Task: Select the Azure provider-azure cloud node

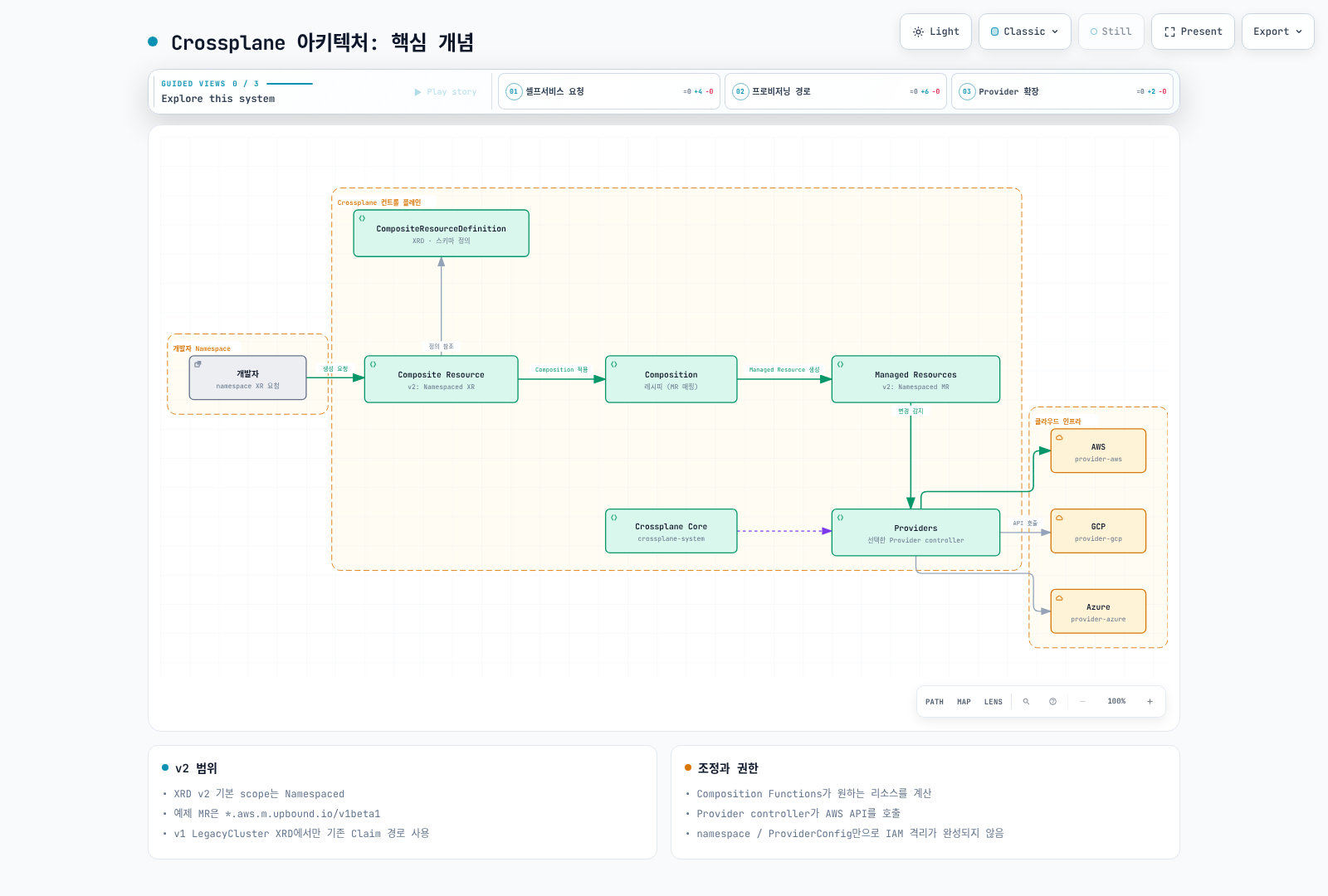Action: pyautogui.click(x=1098, y=611)
